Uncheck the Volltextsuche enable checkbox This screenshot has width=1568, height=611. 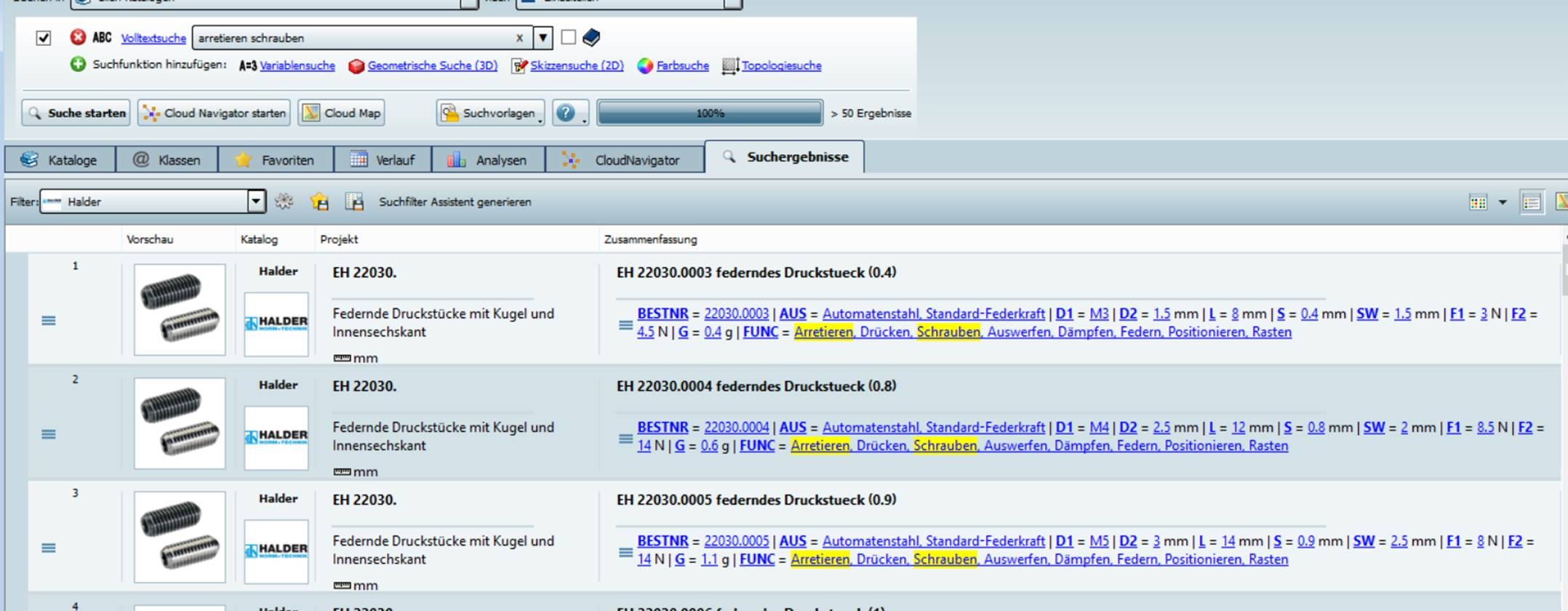tap(44, 38)
